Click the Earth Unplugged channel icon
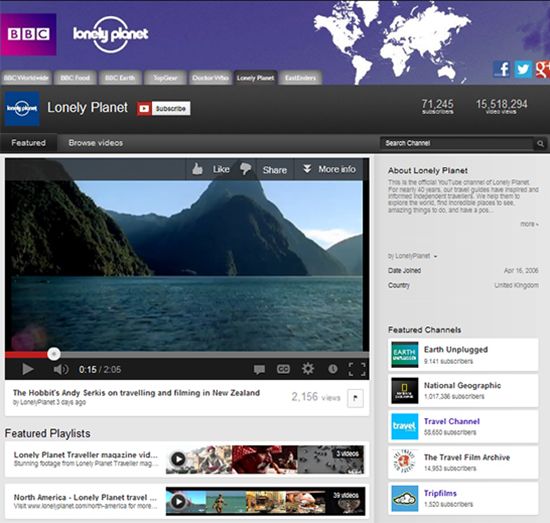Screen dimensions: 550x523 coord(405,354)
